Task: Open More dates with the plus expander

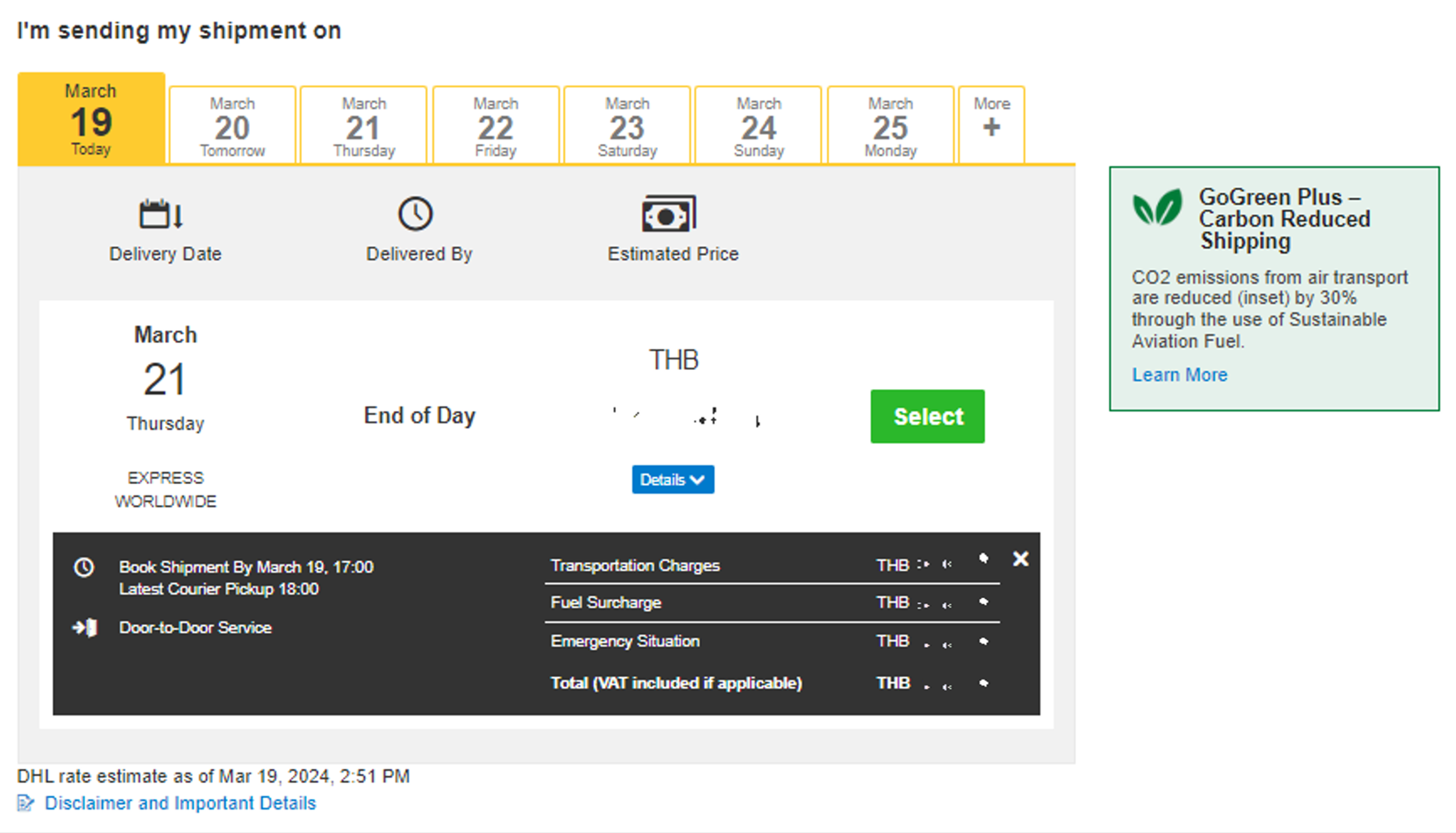Action: [991, 125]
